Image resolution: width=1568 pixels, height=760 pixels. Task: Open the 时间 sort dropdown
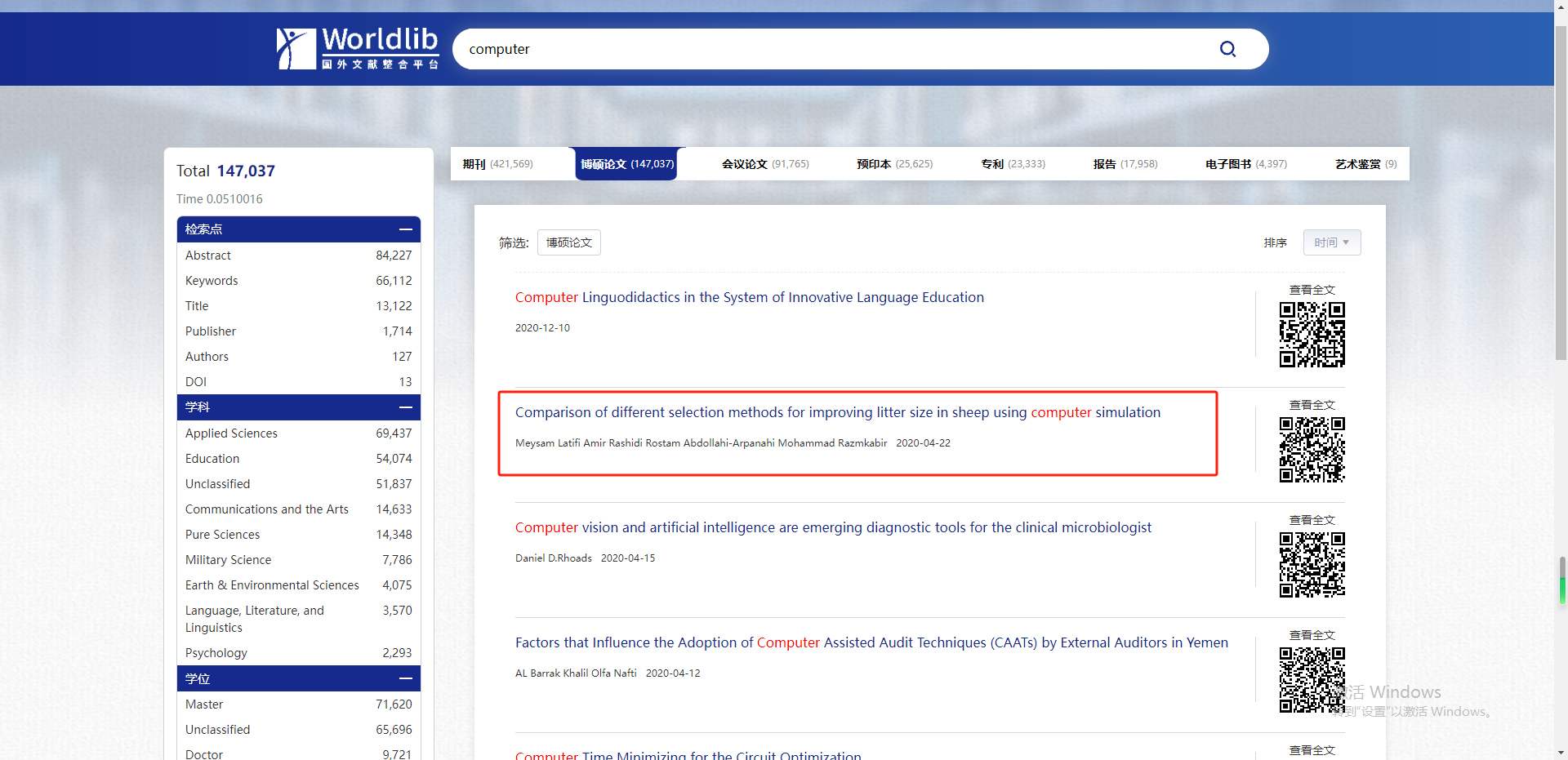pos(1332,242)
